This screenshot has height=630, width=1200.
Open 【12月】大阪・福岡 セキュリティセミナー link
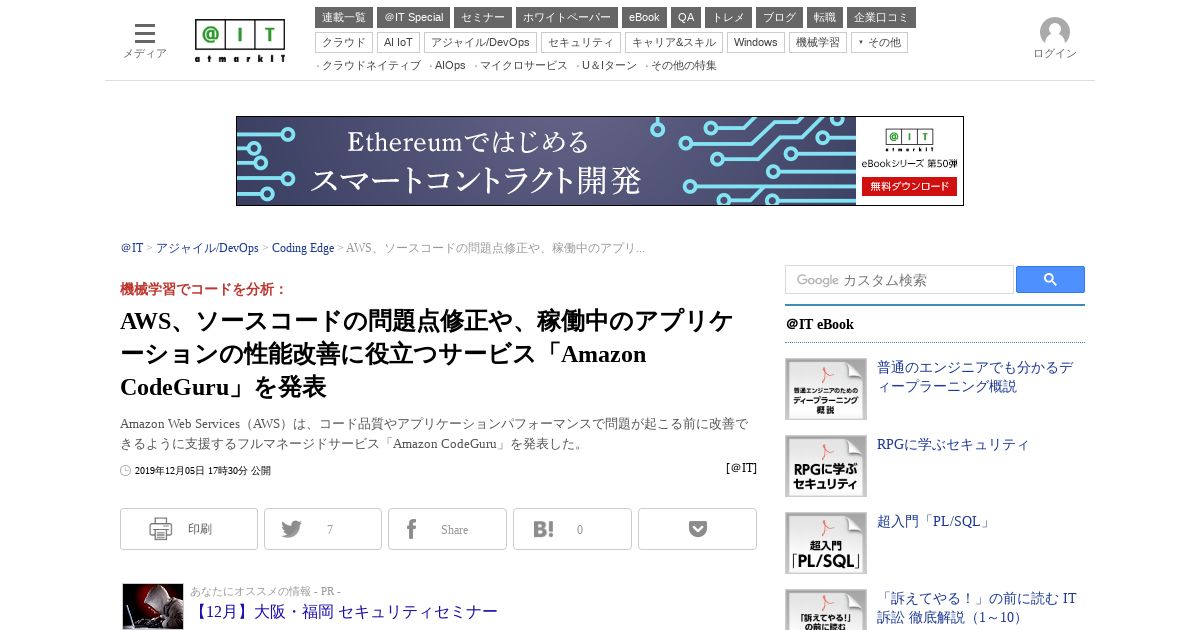(344, 611)
